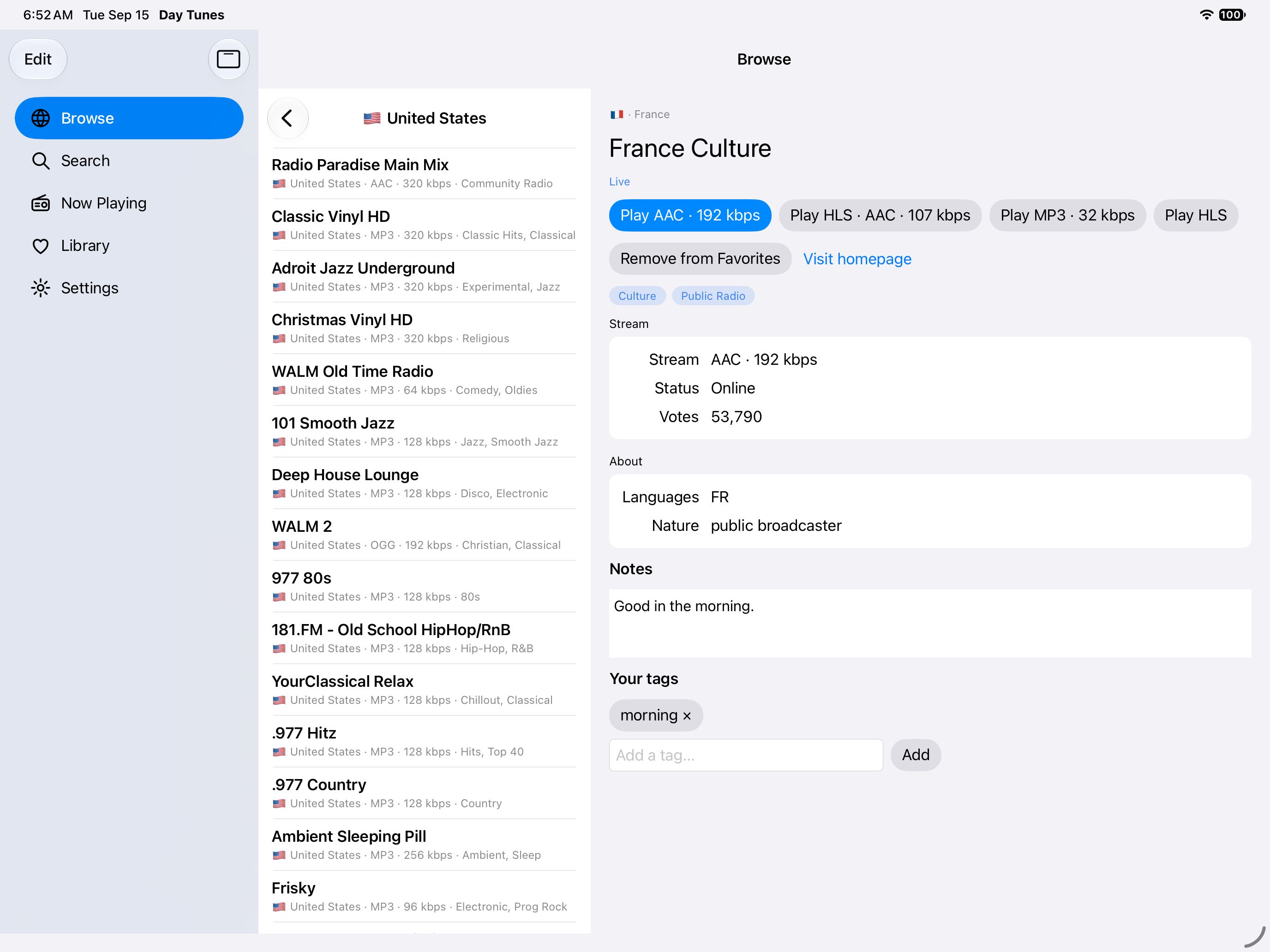1270x952 pixels.
Task: Select Frisky station
Action: (424, 896)
